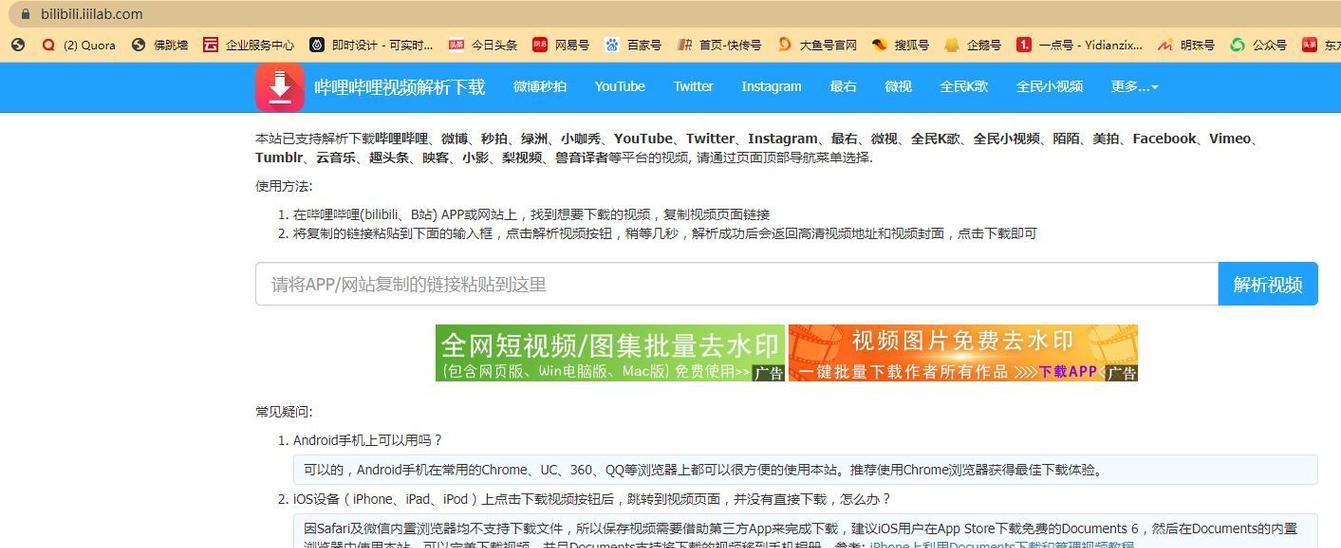Viewport: 1341px width, 548px height.
Task: Click the 使用方法 heading text
Action: tap(284, 186)
